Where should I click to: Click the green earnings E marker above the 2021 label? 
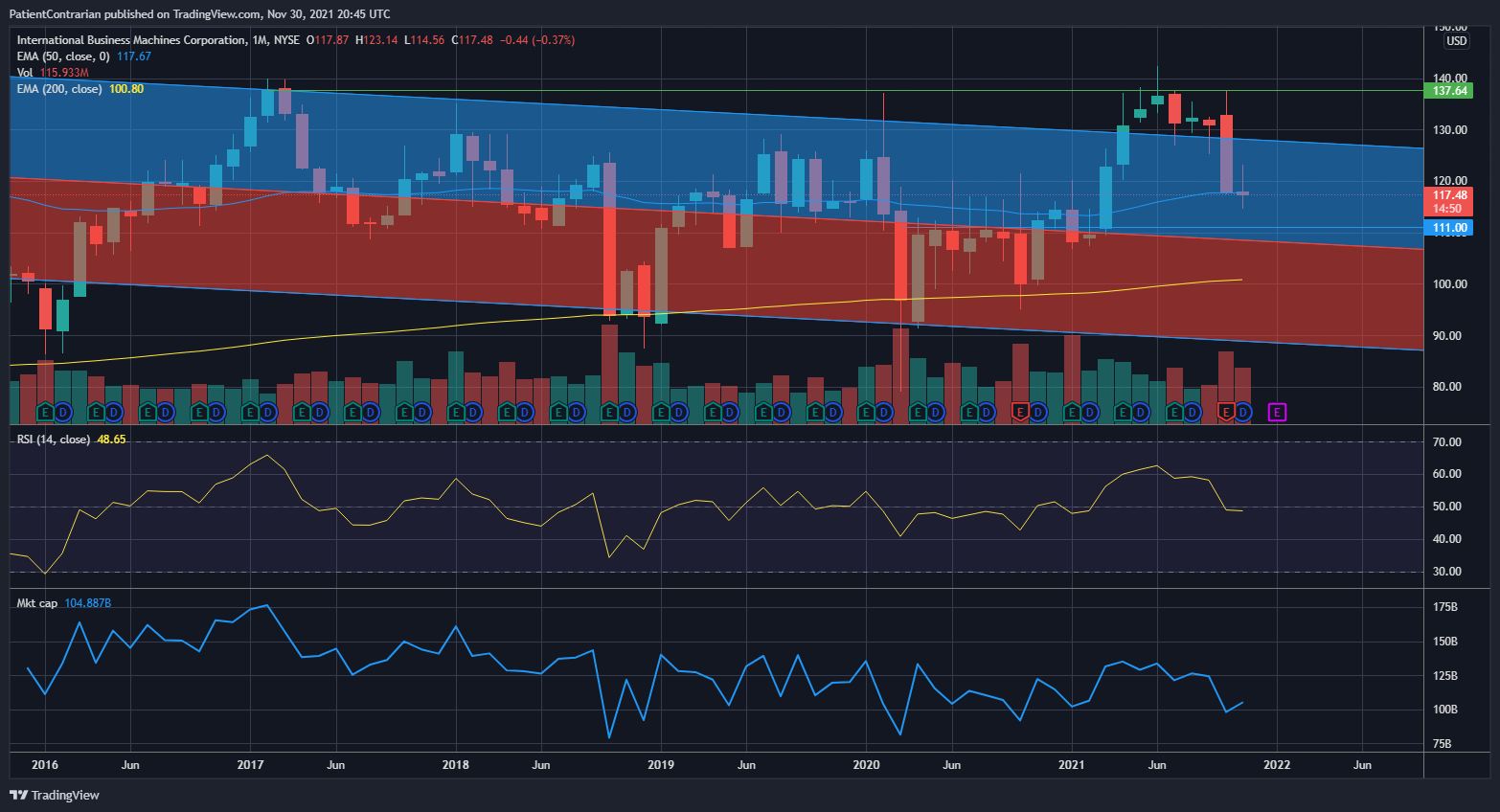click(1072, 413)
